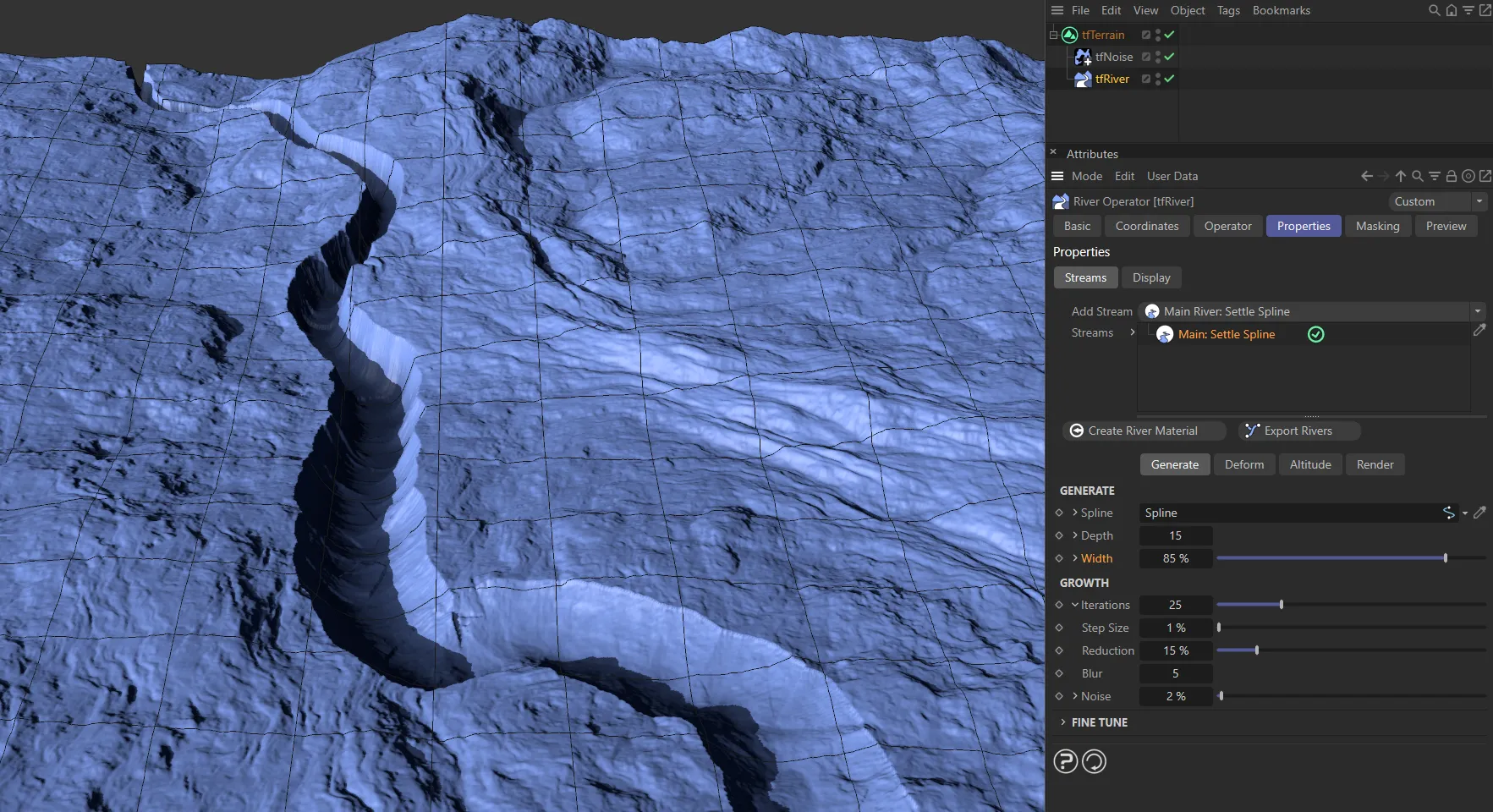Toggle the Main: Settle Spline stream checkmark
The image size is (1493, 812).
(1315, 334)
